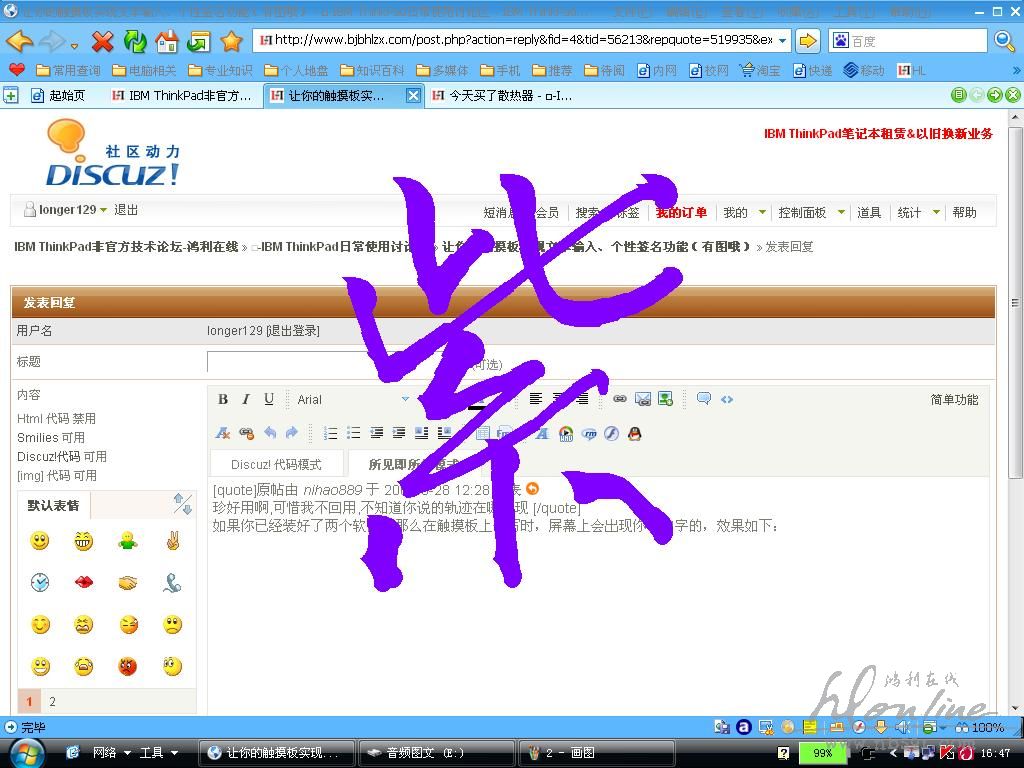
Task: Insert unordered bullet list
Action: (353, 432)
